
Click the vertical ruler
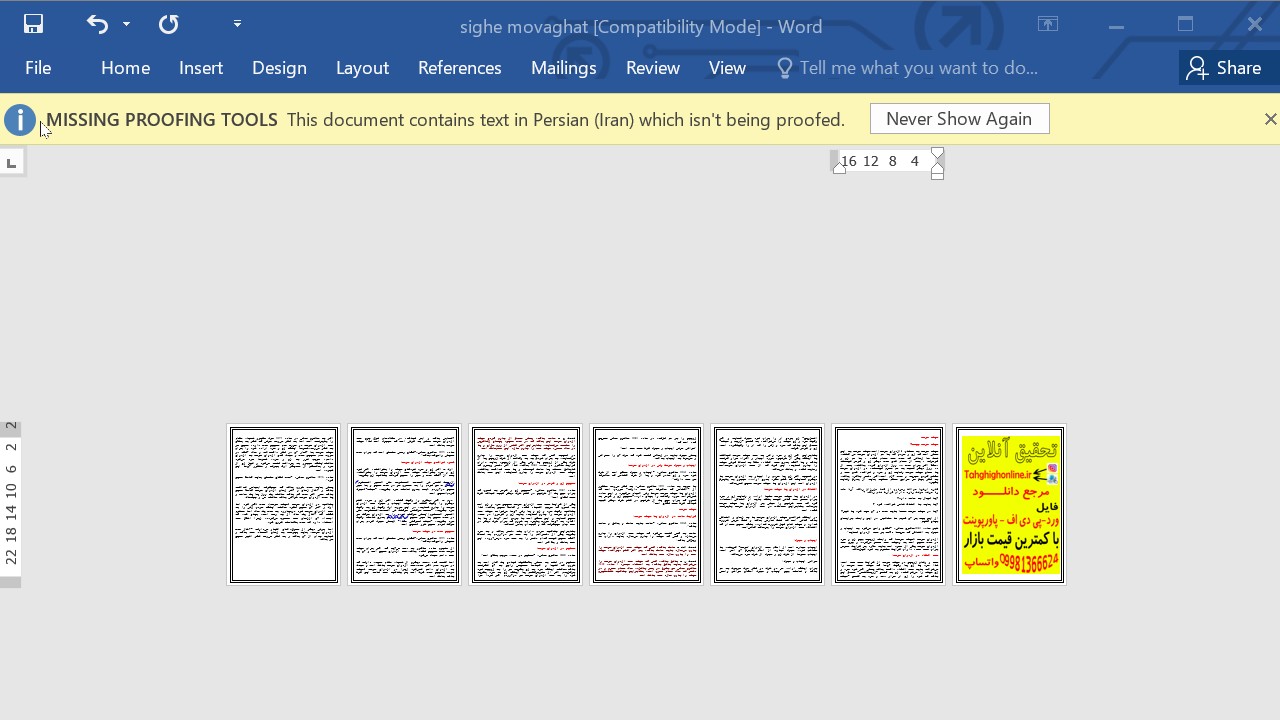coord(10,504)
